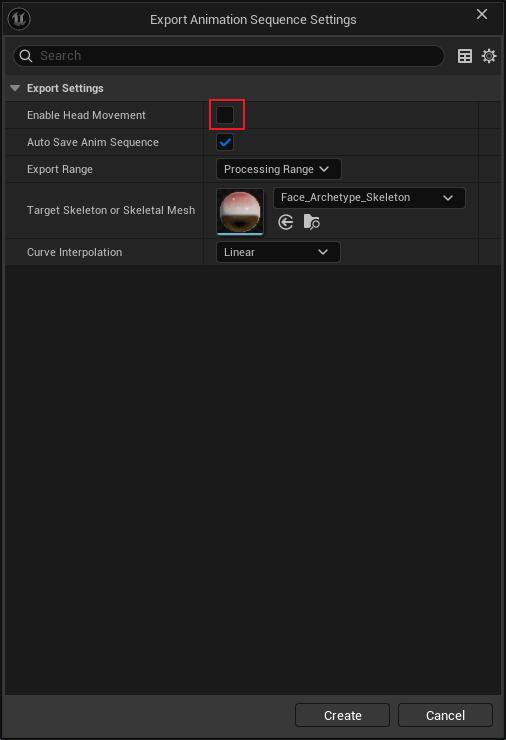Open the details view options gear

point(489,56)
